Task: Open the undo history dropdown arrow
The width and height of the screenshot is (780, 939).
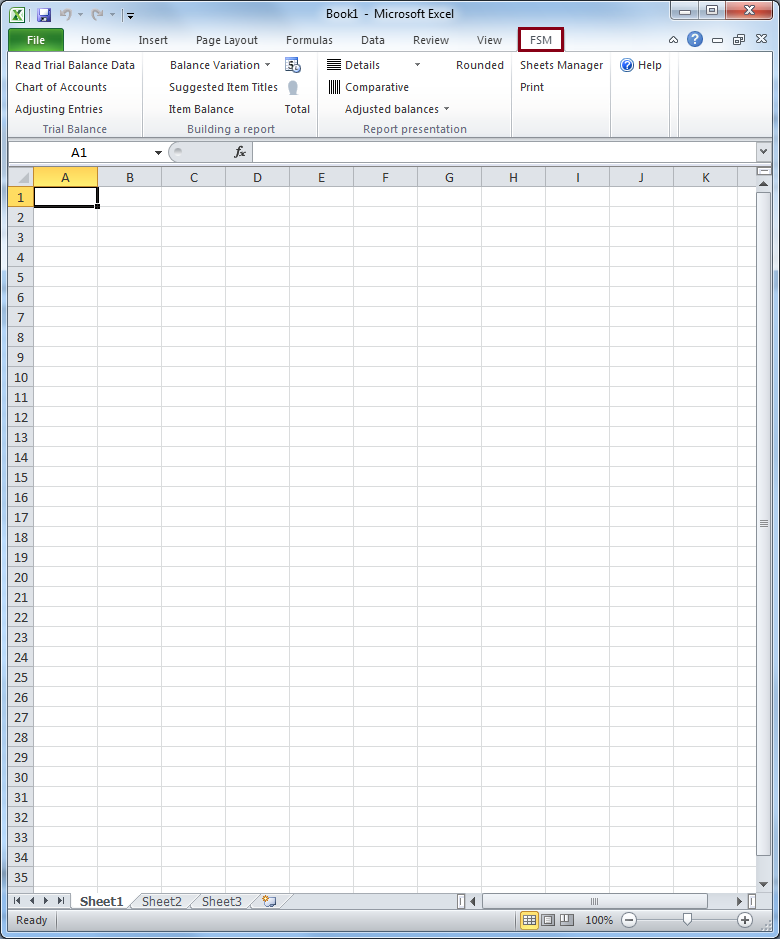Action: pyautogui.click(x=80, y=15)
